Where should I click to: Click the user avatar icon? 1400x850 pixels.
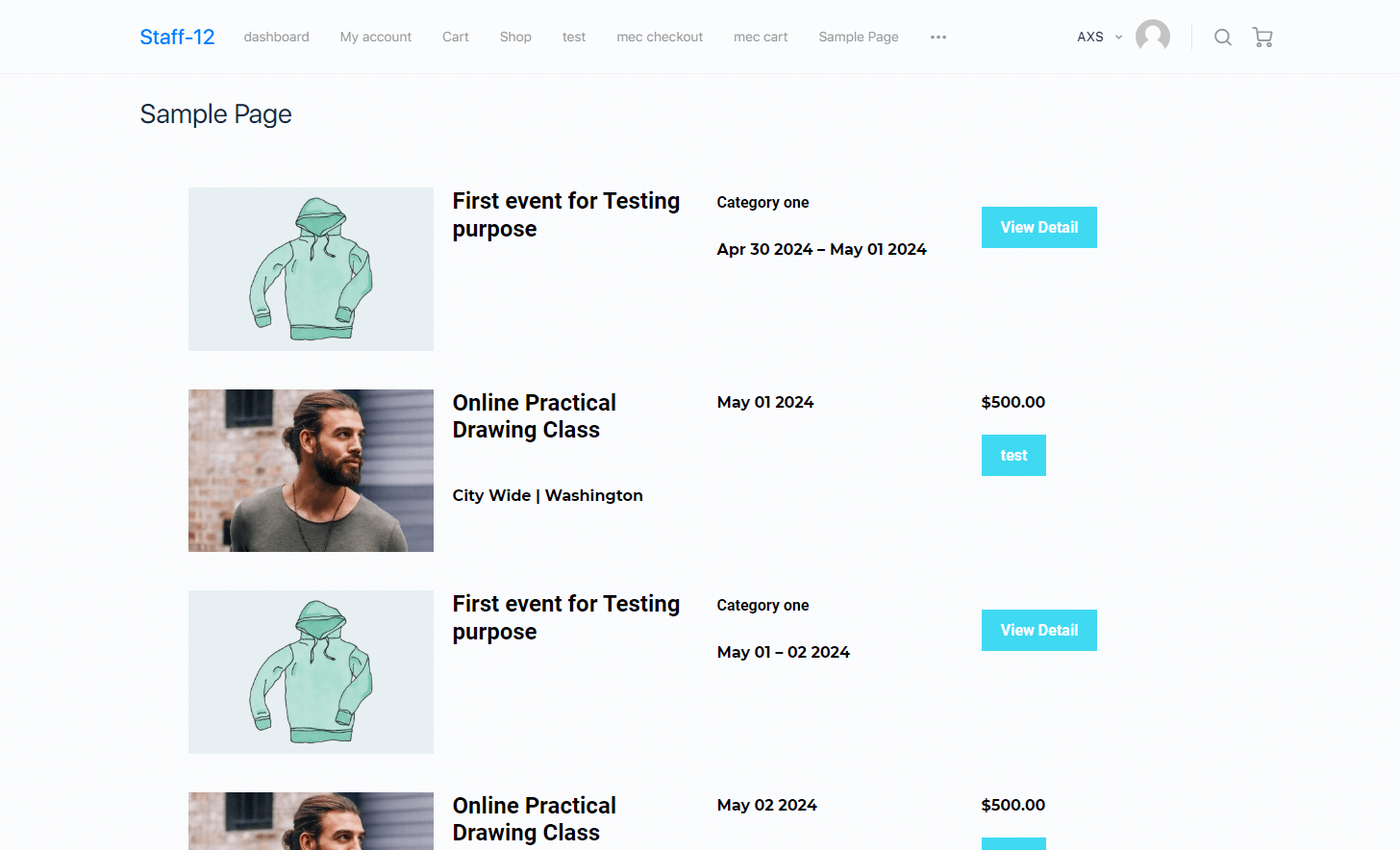point(1152,37)
